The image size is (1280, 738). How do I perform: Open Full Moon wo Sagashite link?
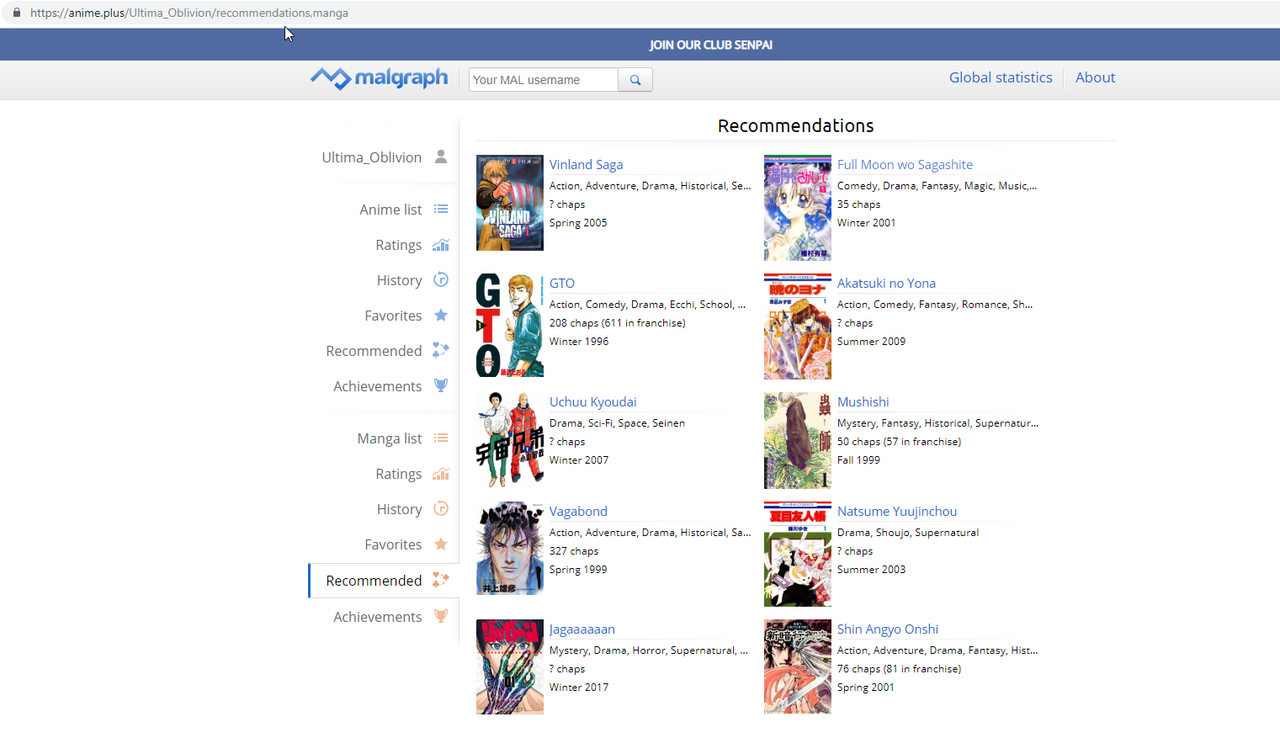[905, 165]
